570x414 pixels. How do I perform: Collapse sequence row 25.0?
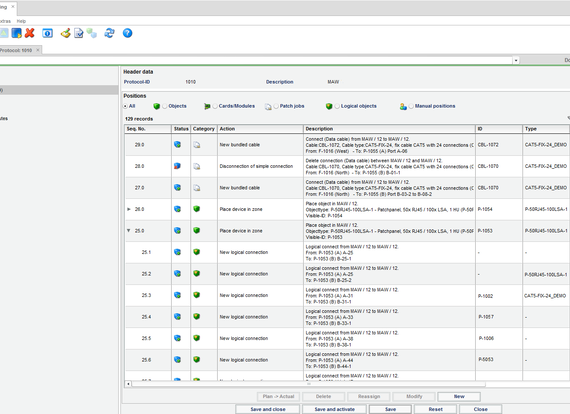click(129, 230)
